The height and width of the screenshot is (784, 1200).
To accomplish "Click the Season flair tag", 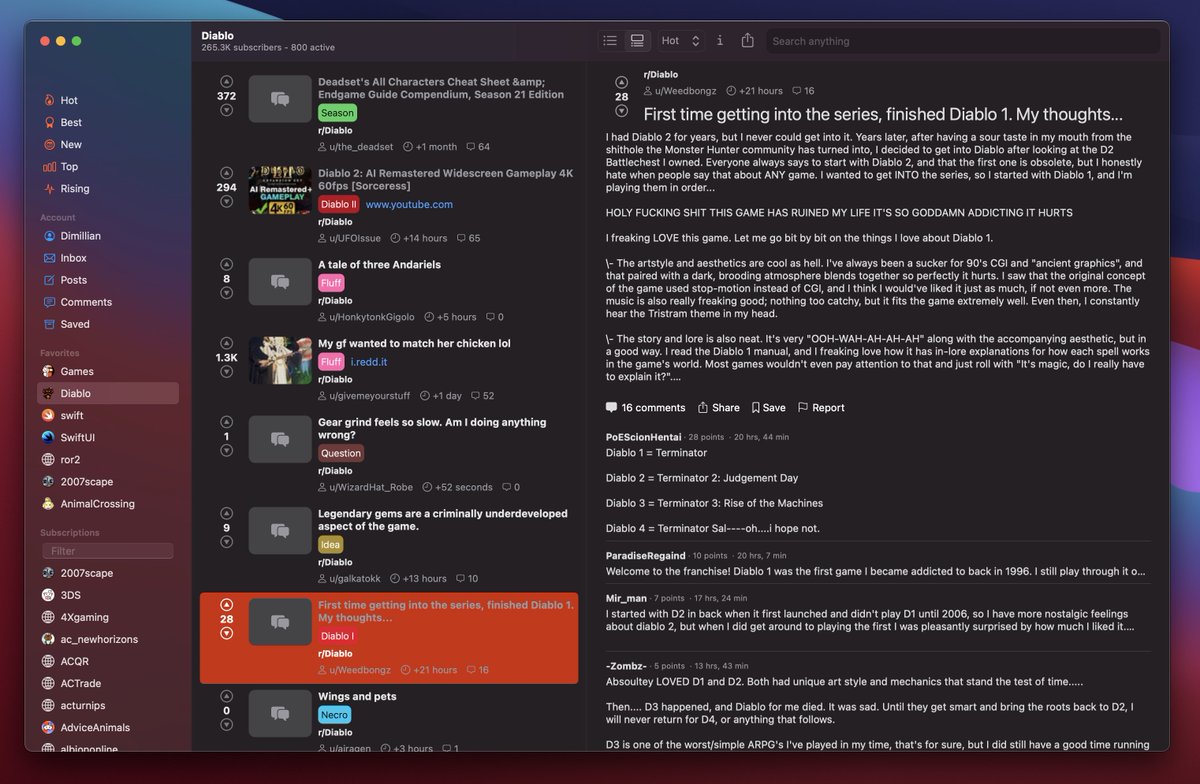I will (x=337, y=113).
